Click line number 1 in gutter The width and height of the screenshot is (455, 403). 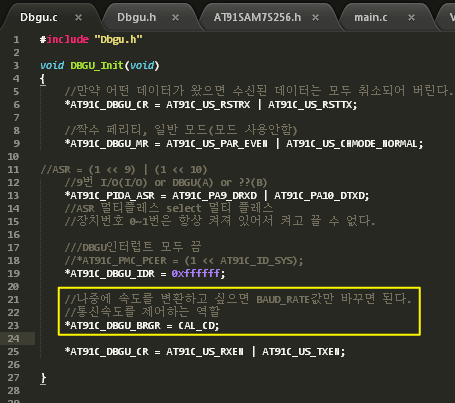[16, 40]
